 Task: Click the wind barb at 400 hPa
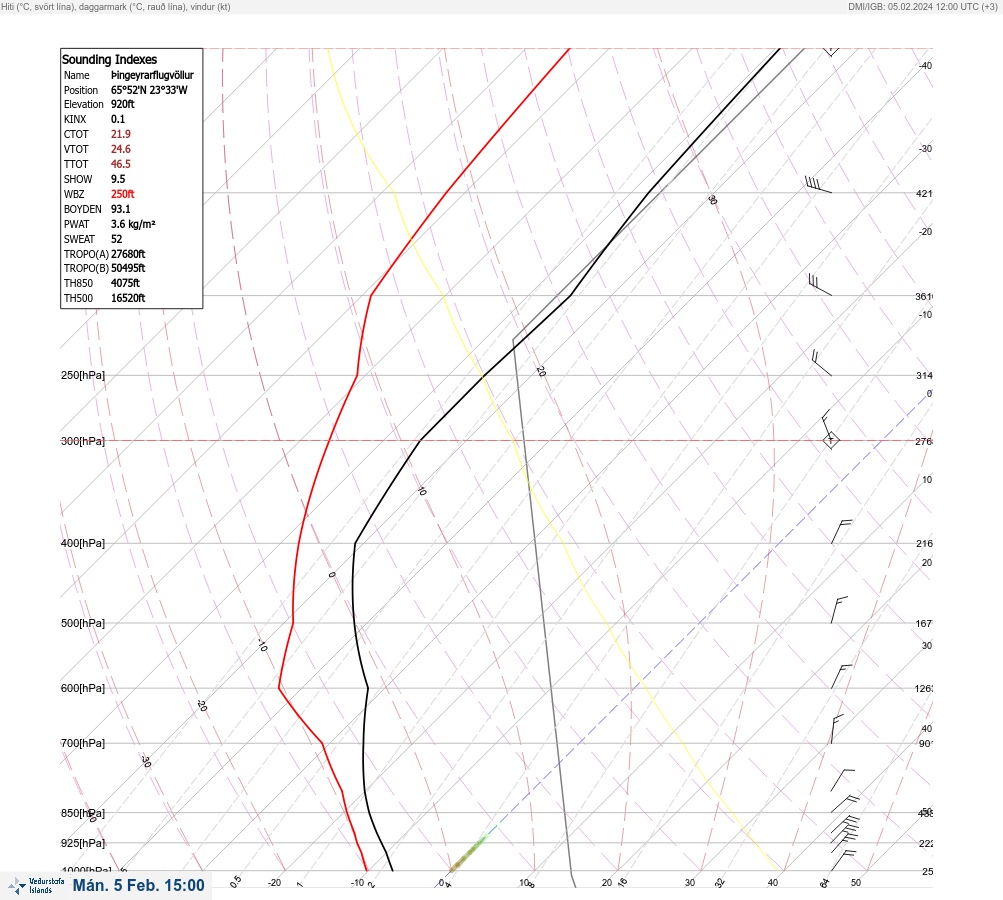(841, 532)
